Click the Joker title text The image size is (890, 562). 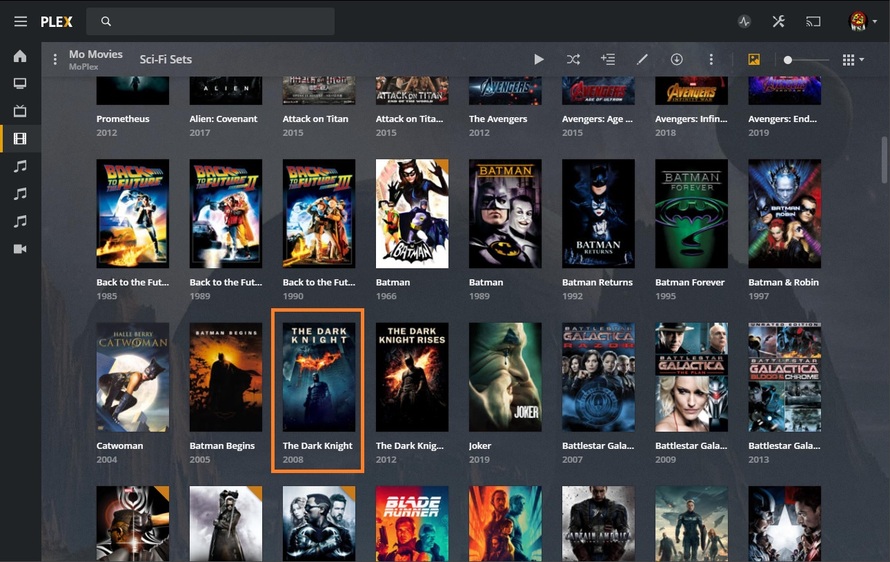pos(480,446)
